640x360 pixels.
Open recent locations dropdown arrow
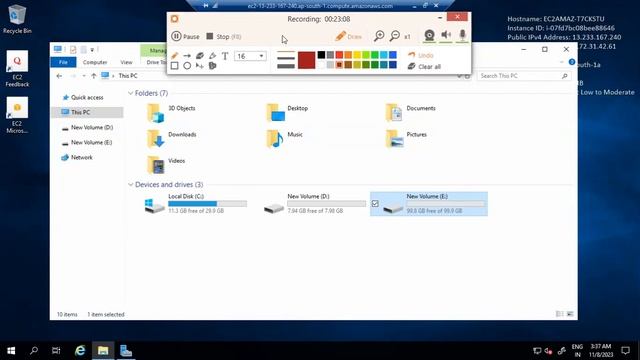(x=84, y=76)
